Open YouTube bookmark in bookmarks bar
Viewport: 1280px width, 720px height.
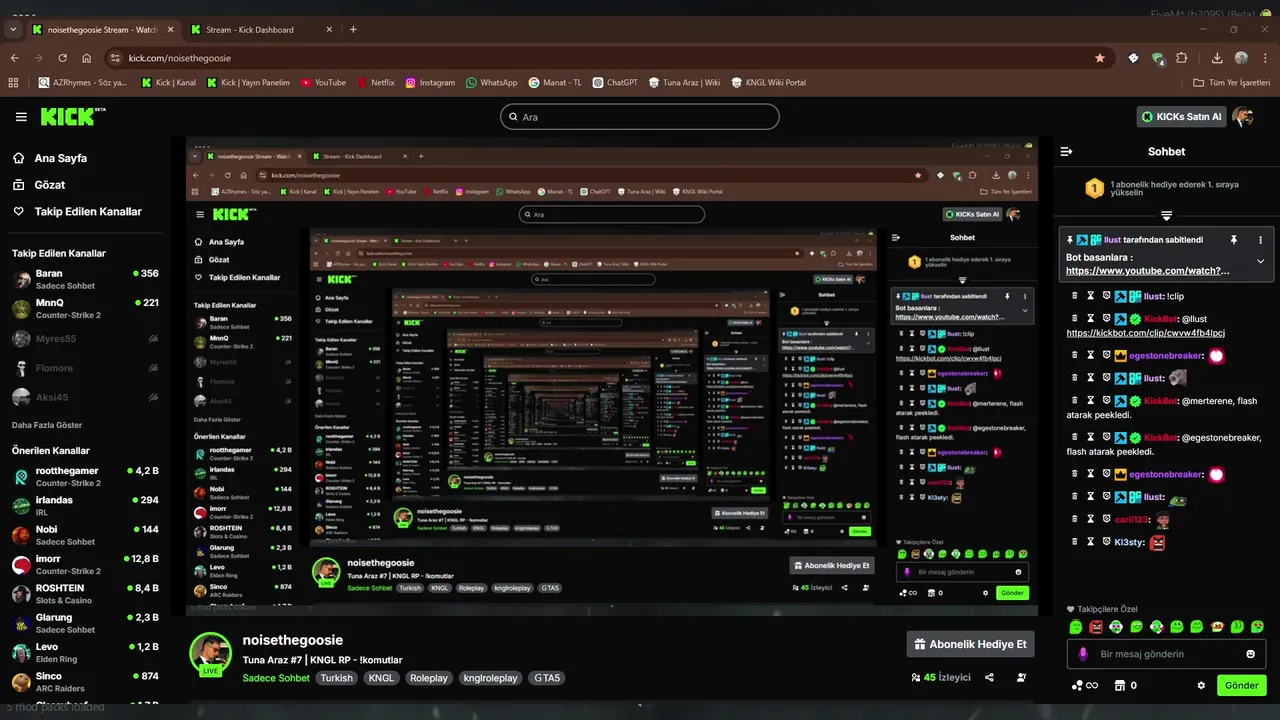(x=323, y=83)
